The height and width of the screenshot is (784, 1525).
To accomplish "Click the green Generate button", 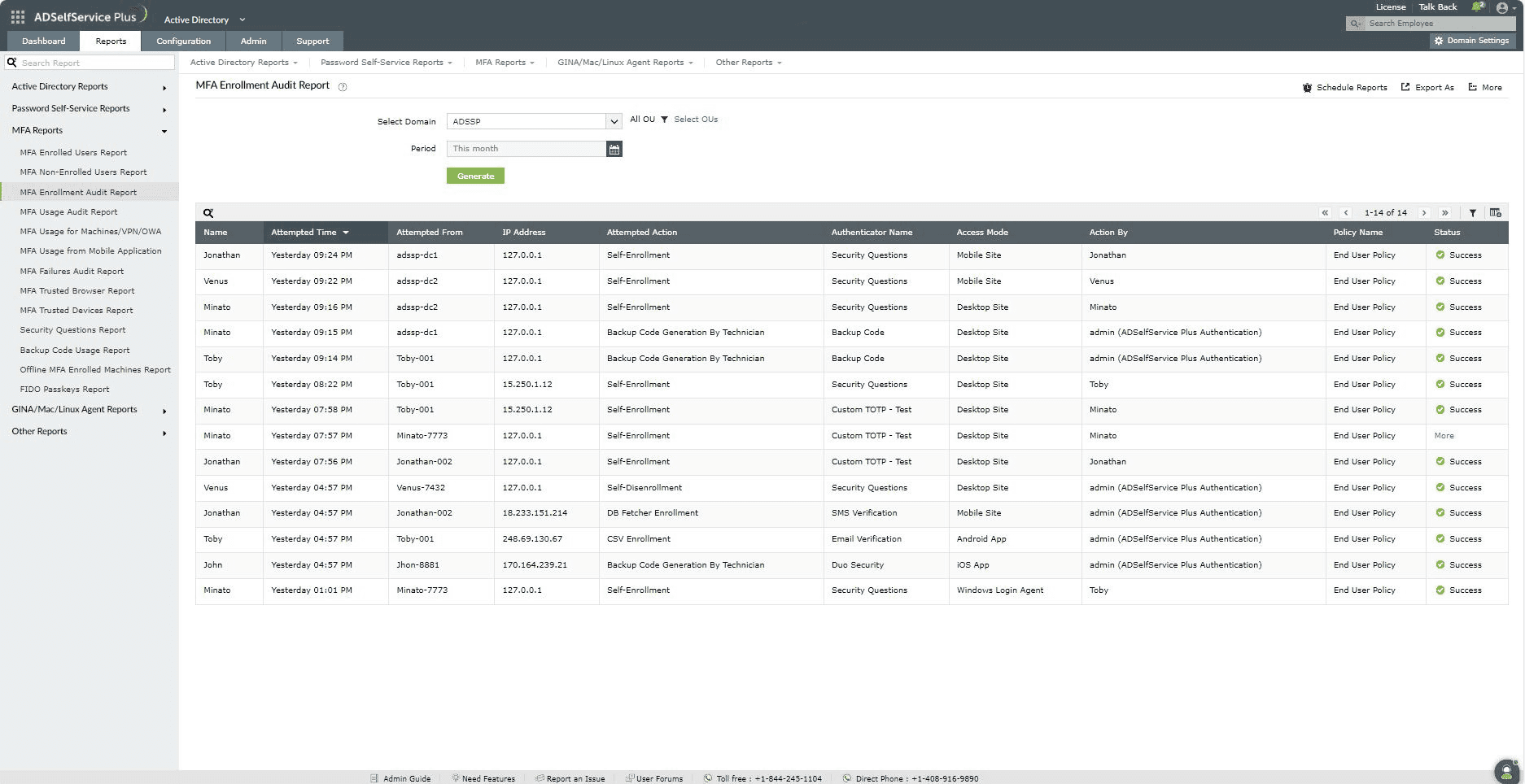I will click(x=475, y=176).
